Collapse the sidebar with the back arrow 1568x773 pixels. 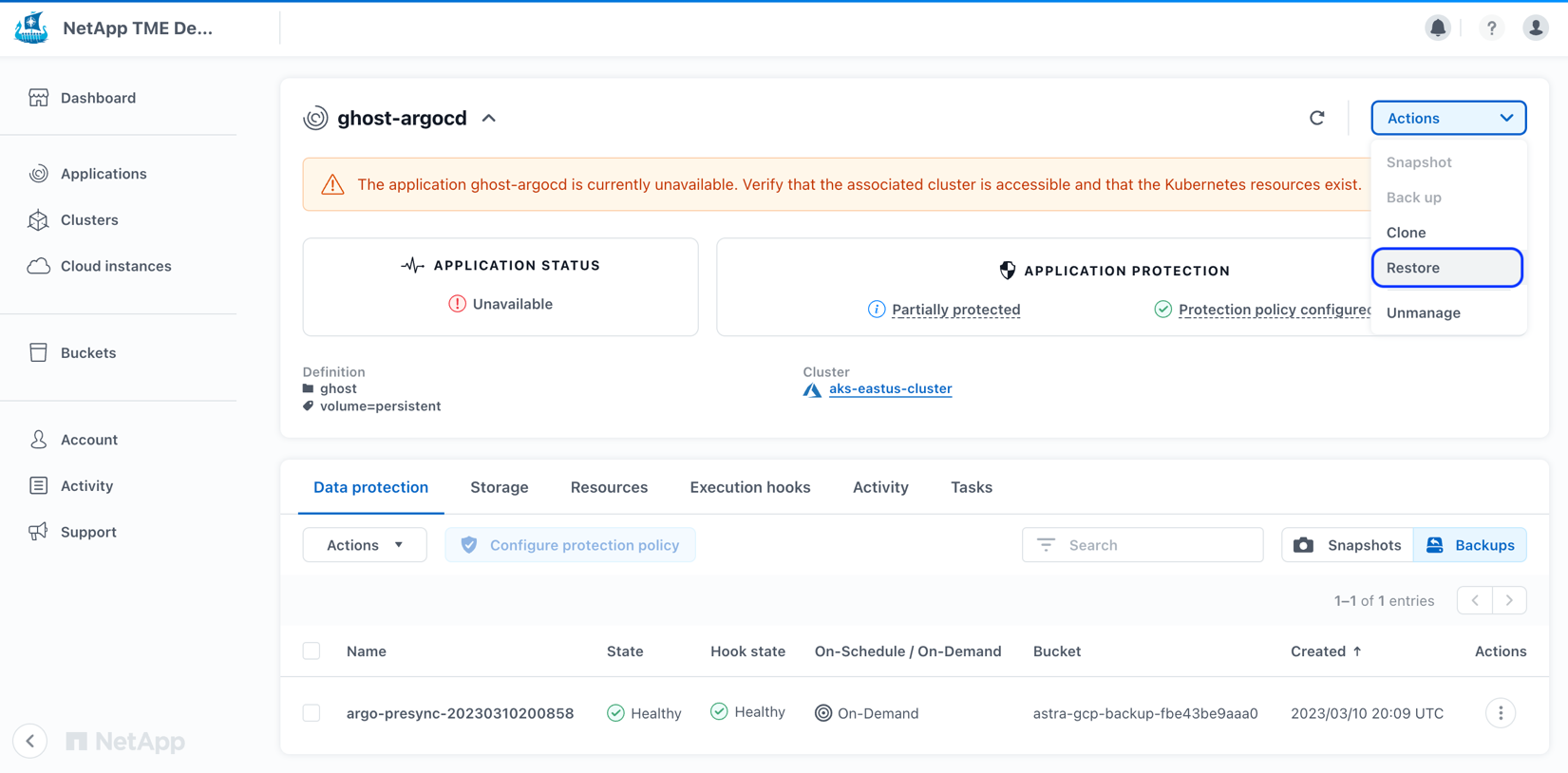click(30, 741)
